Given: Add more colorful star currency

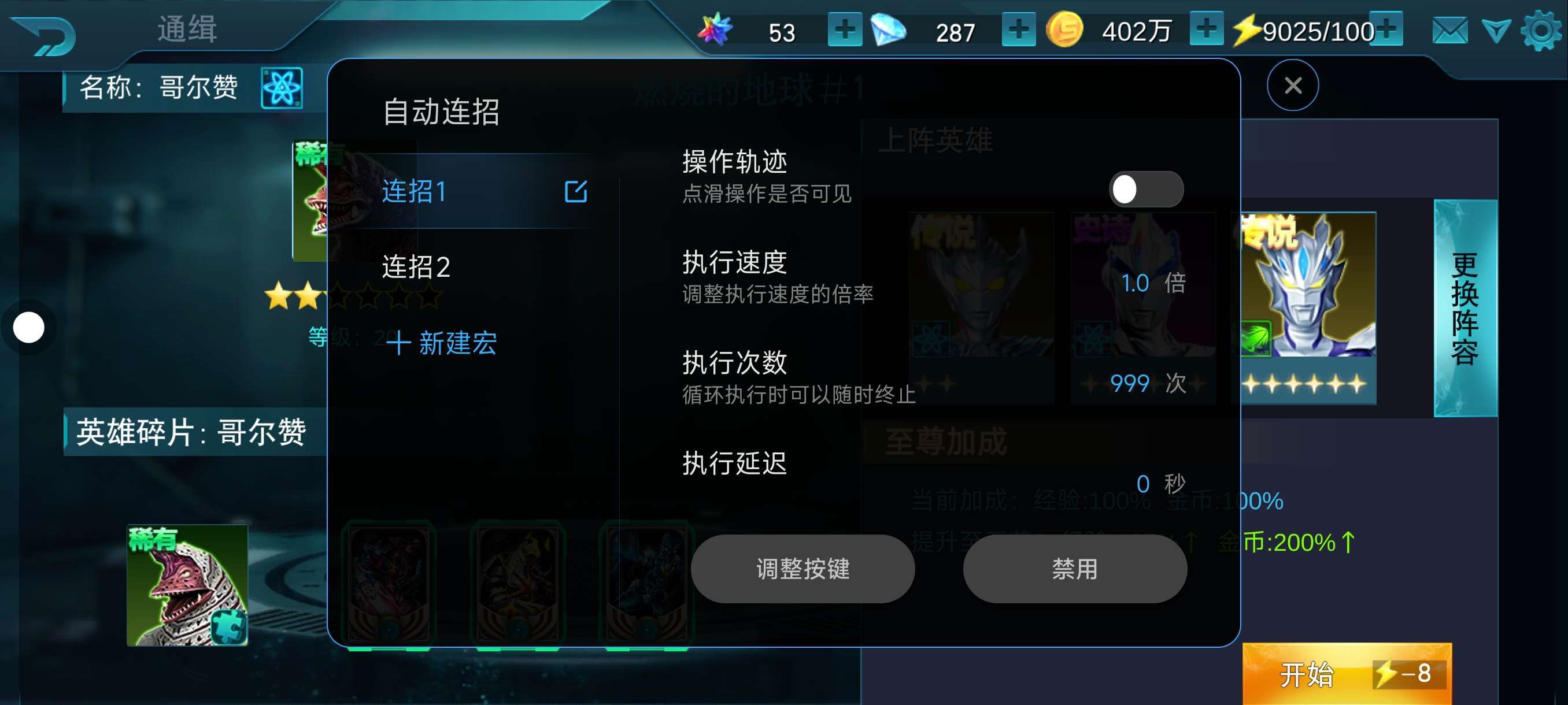Looking at the screenshot, I should 844,29.
